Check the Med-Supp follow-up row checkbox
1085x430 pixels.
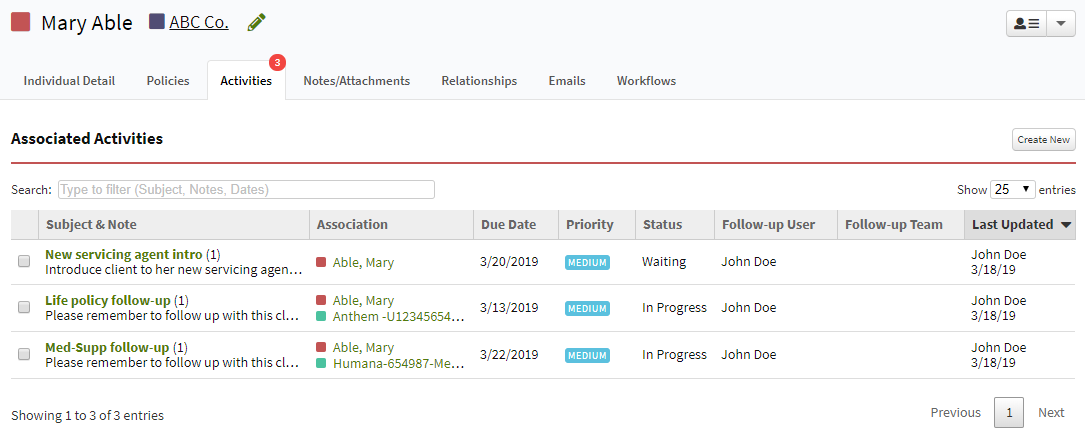[x=24, y=355]
